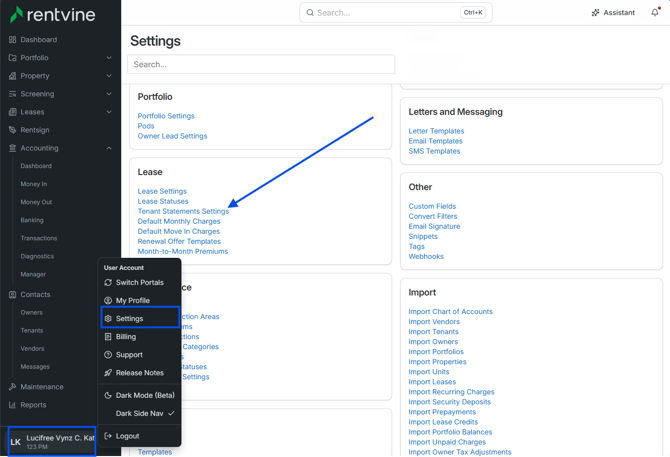Open Banking under Accounting
The height and width of the screenshot is (457, 670).
coord(32,220)
